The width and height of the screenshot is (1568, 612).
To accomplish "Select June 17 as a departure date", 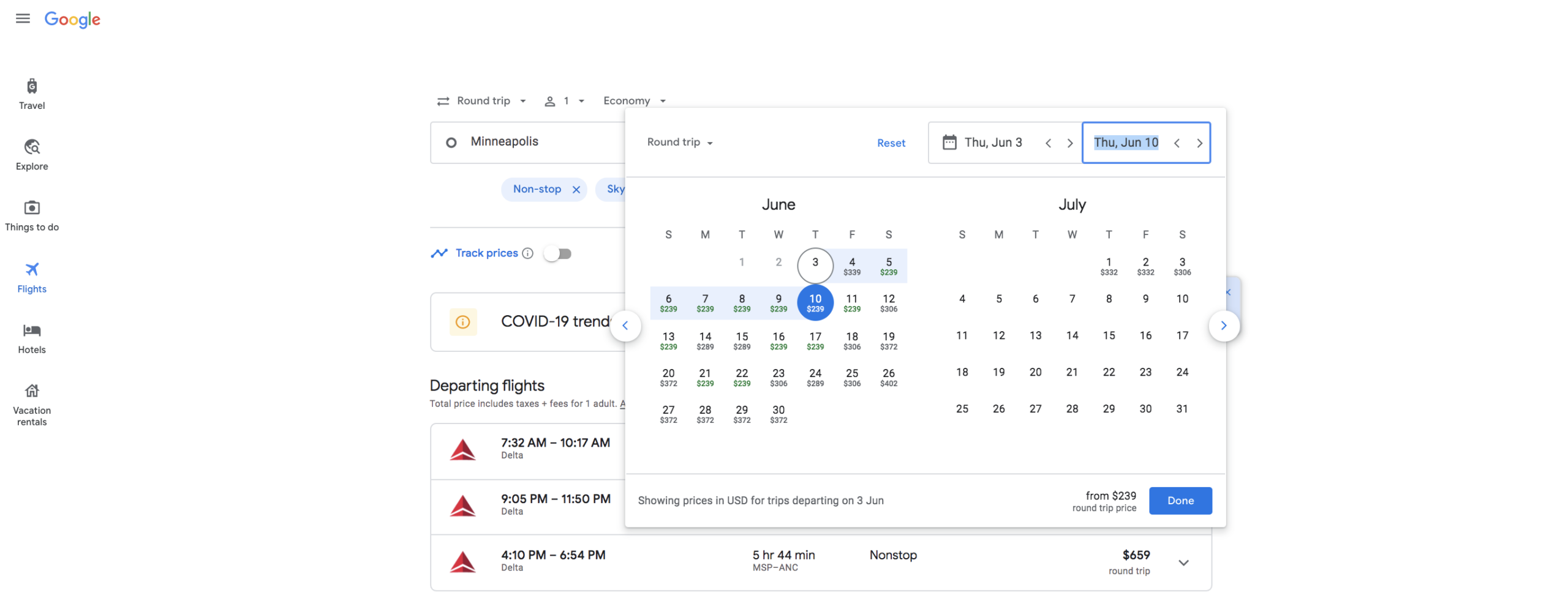I will tap(815, 340).
